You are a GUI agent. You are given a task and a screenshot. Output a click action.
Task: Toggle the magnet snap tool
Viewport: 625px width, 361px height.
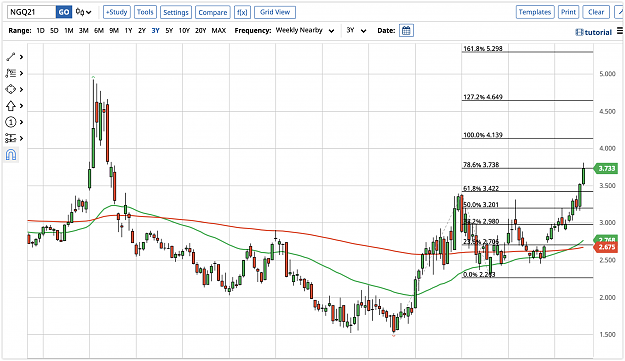pyautogui.click(x=11, y=155)
